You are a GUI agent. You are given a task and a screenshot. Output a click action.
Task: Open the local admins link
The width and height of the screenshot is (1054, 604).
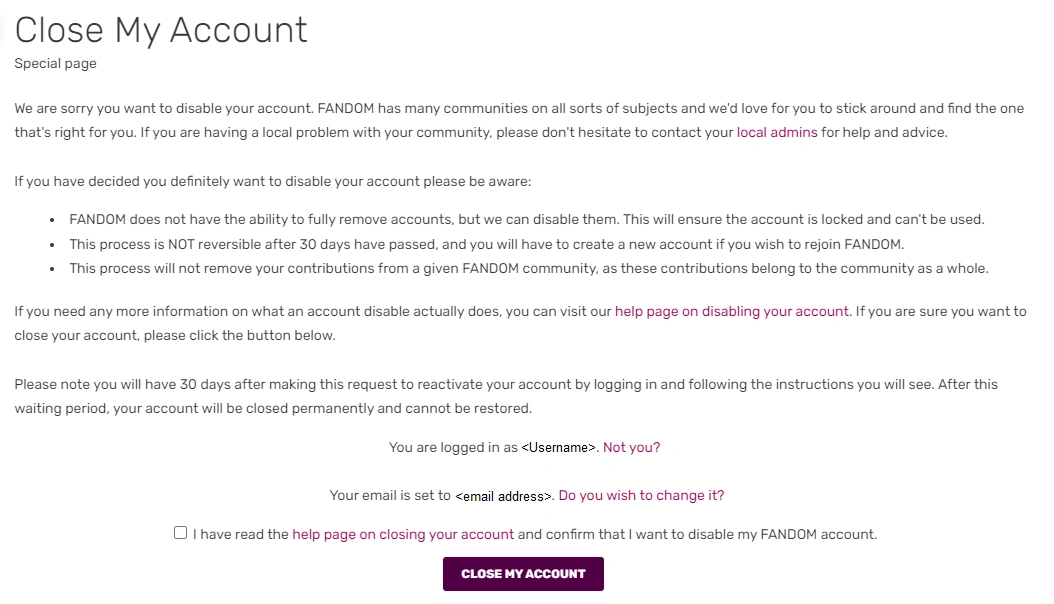pos(776,132)
